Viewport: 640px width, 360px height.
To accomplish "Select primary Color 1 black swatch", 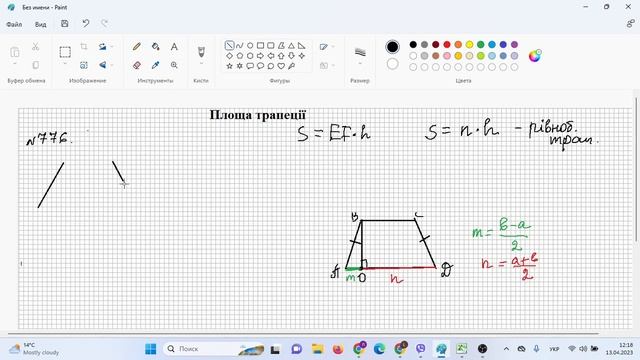I will [392, 47].
